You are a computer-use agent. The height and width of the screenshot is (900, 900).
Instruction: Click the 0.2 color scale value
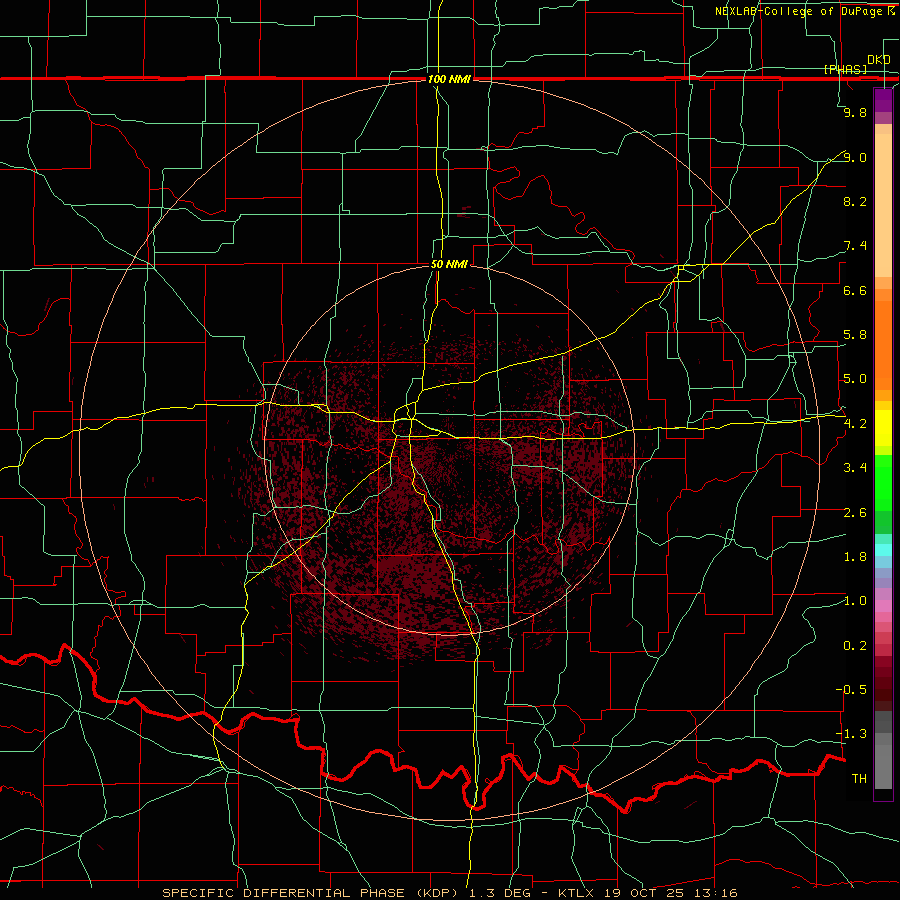(855, 646)
